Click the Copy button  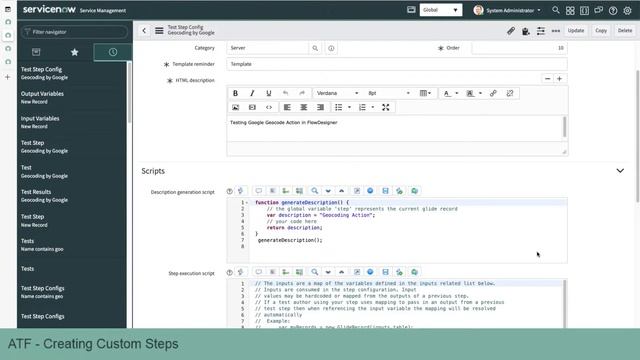coord(601,31)
